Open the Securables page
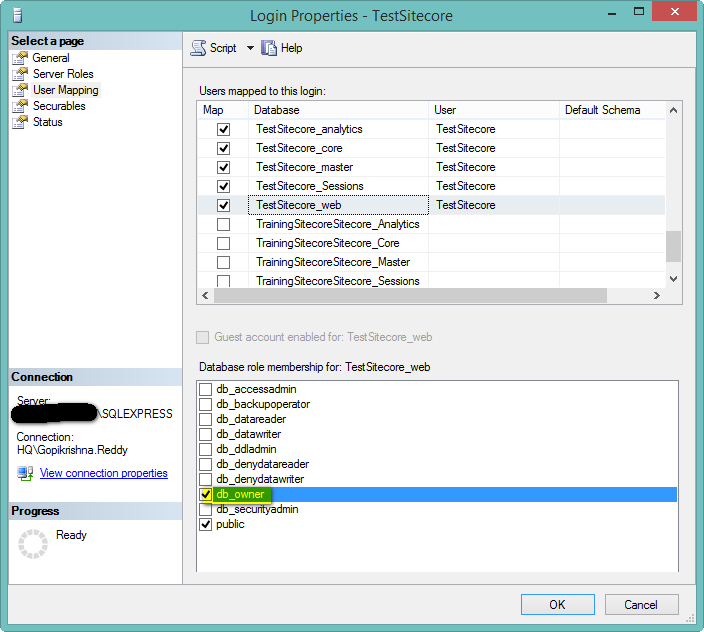The image size is (704, 632). pos(59,106)
